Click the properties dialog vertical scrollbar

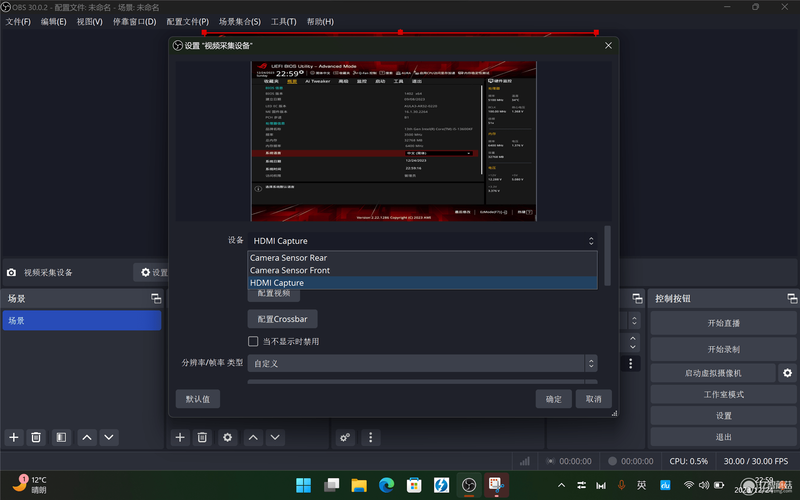(x=607, y=256)
